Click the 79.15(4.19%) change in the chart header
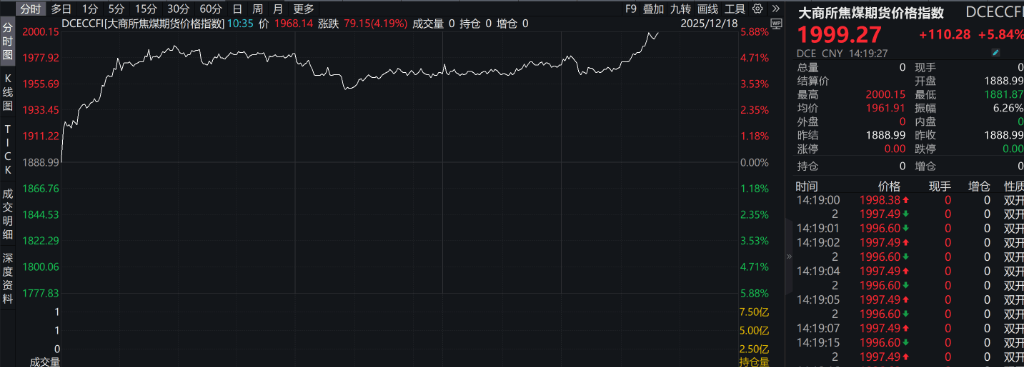The width and height of the screenshot is (1024, 367). (376, 24)
